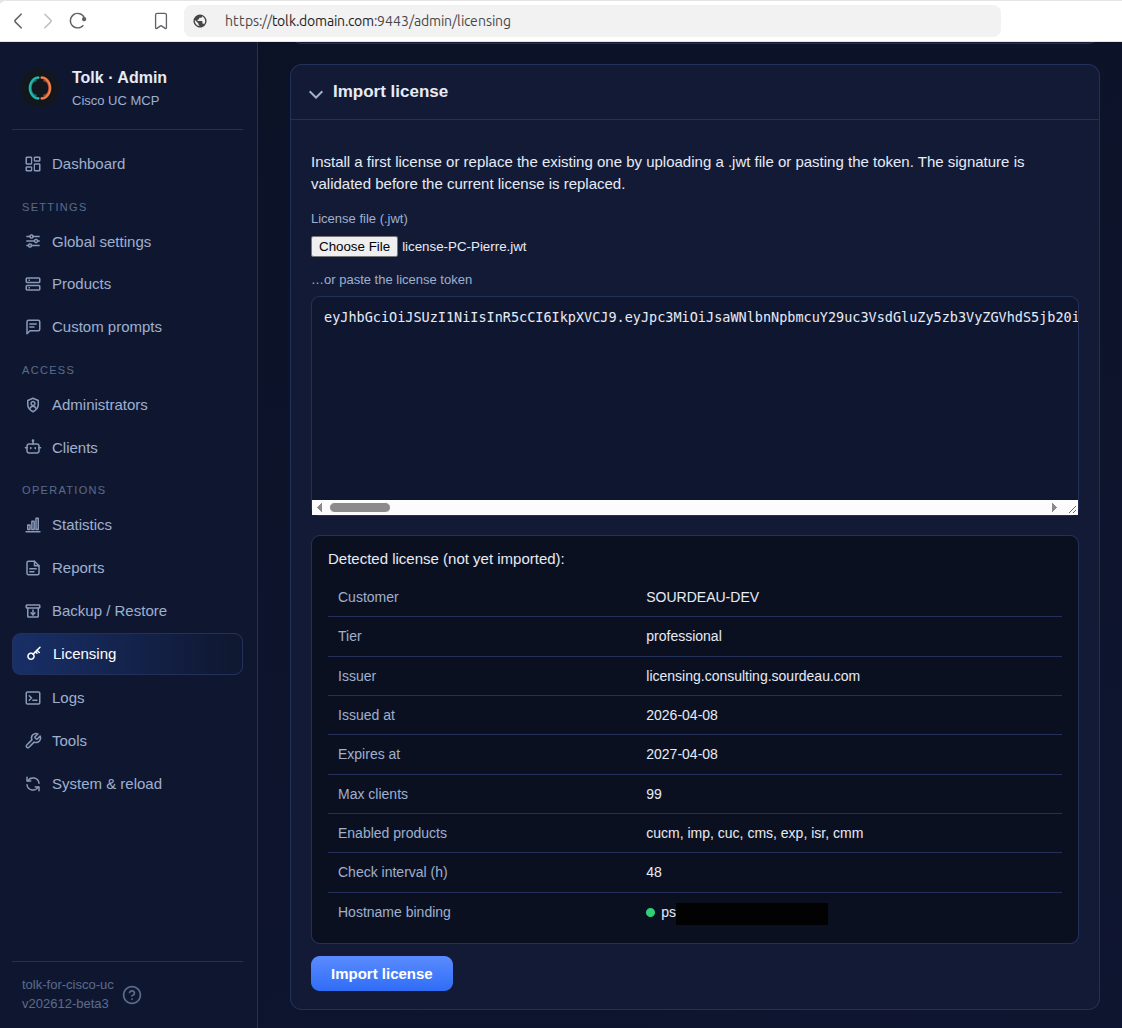The image size is (1122, 1028).
Task: Click the textarea resize handle
Action: (x=1072, y=508)
